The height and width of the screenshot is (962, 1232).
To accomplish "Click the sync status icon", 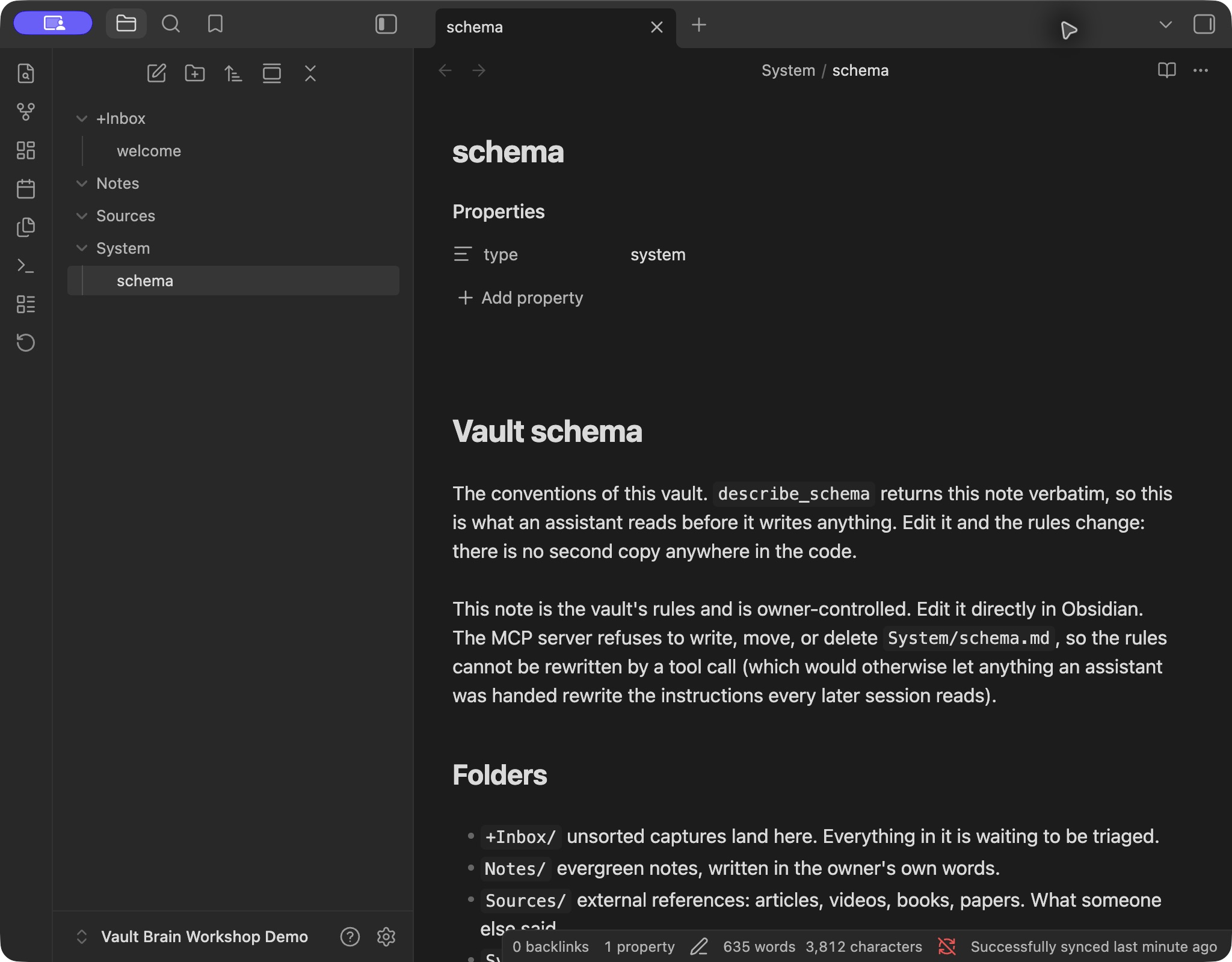I will point(947,946).
